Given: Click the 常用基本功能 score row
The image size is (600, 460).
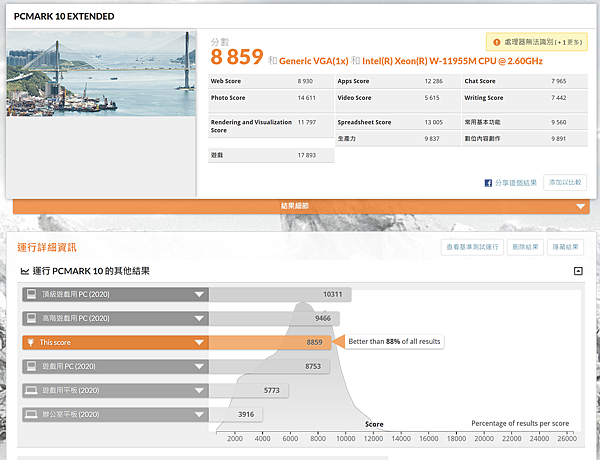Looking at the screenshot, I should [x=525, y=122].
